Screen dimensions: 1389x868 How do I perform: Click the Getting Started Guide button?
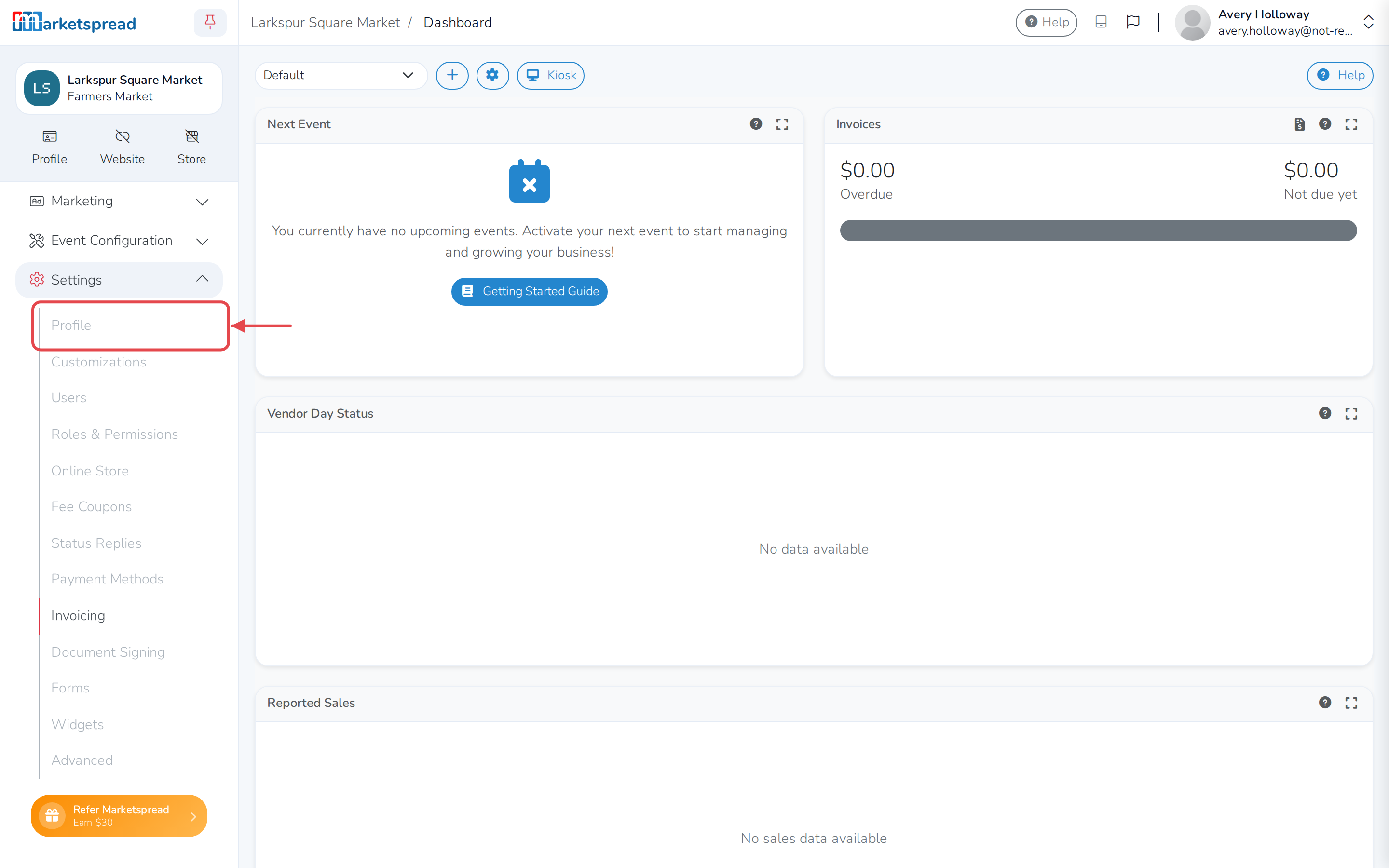click(529, 292)
